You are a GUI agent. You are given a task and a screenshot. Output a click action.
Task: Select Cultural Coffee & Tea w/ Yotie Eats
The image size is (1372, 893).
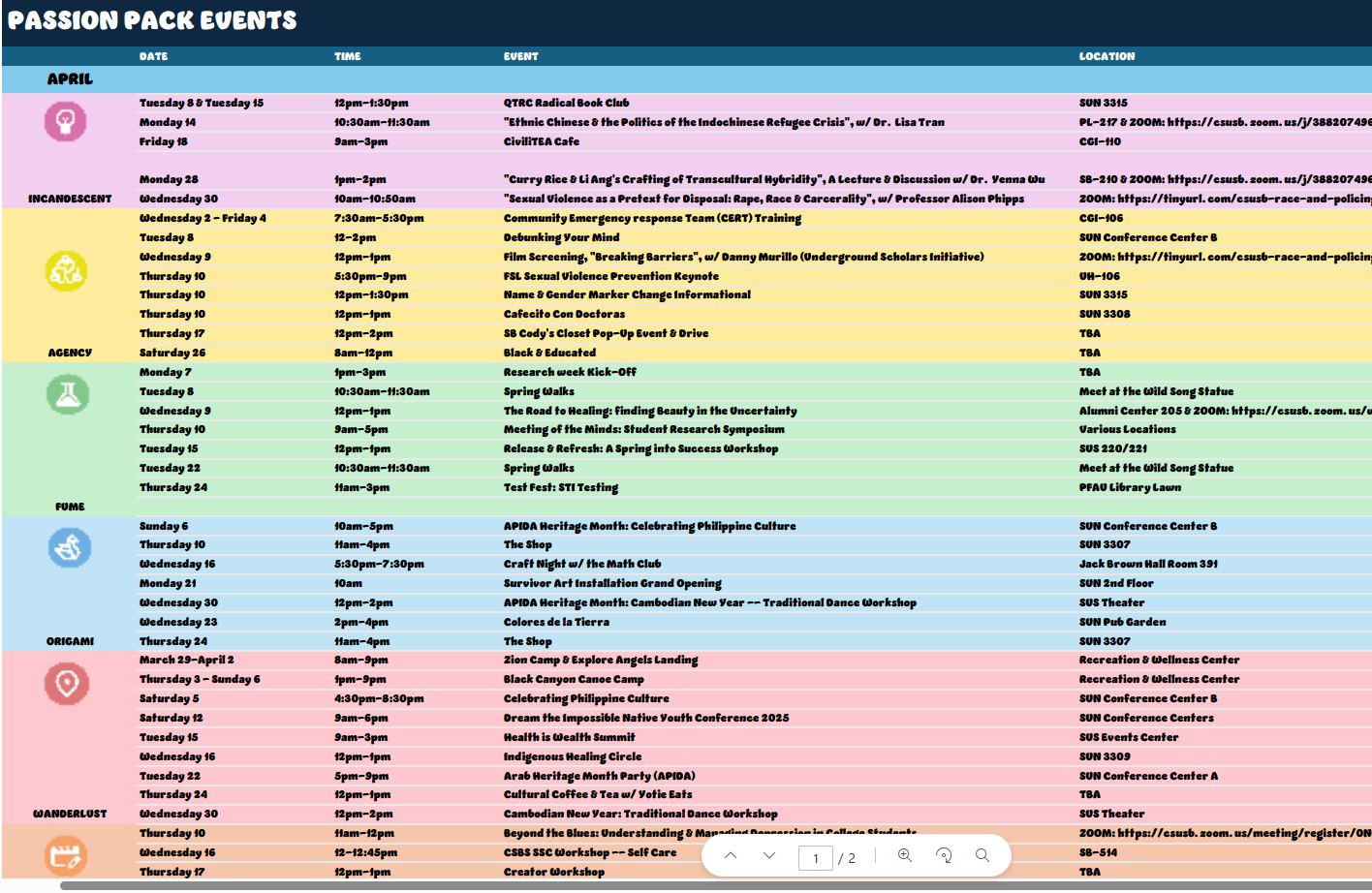click(x=598, y=794)
